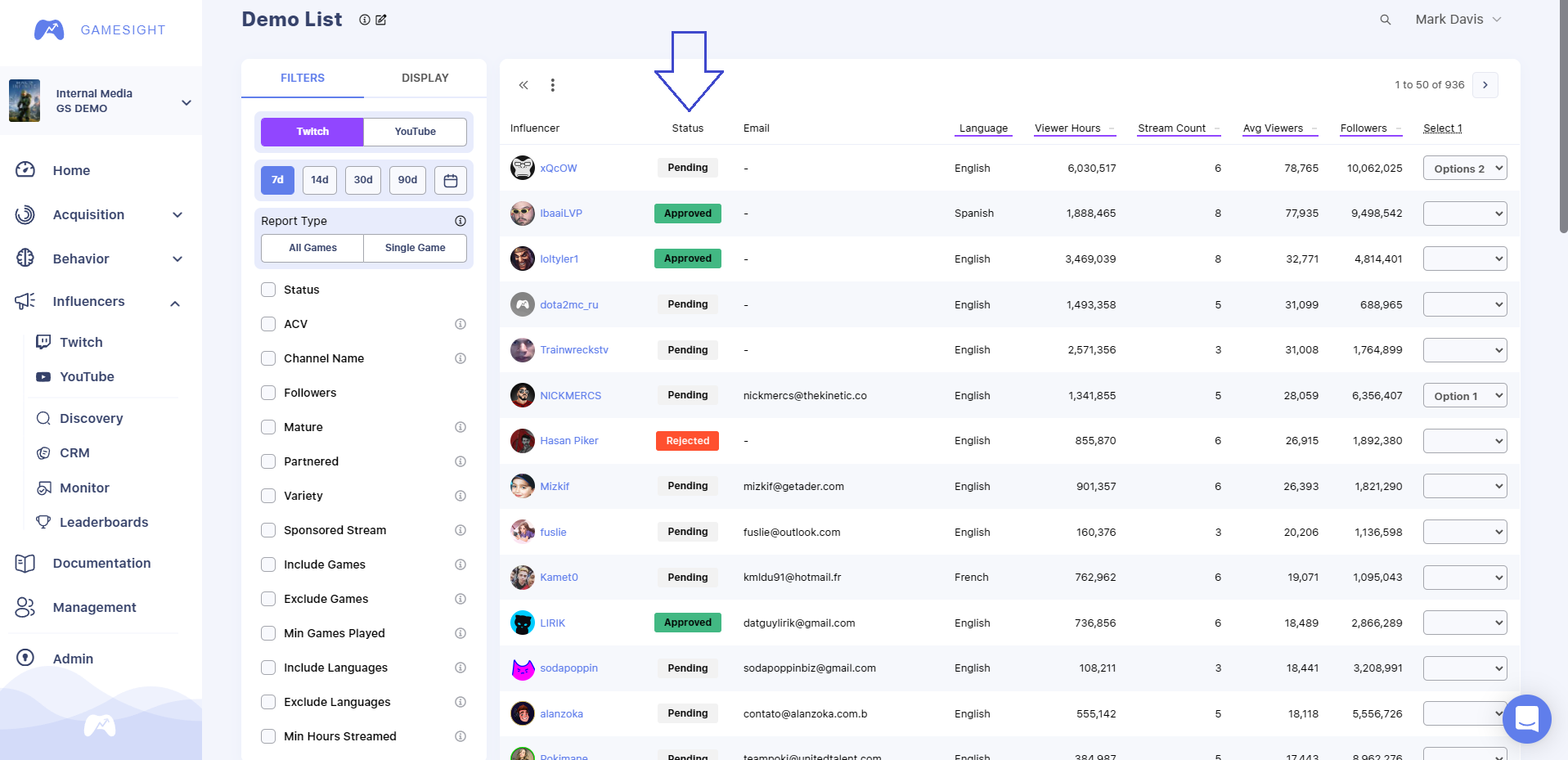Choose the 14d time range
Viewport: 1568px width, 760px height.
(320, 180)
